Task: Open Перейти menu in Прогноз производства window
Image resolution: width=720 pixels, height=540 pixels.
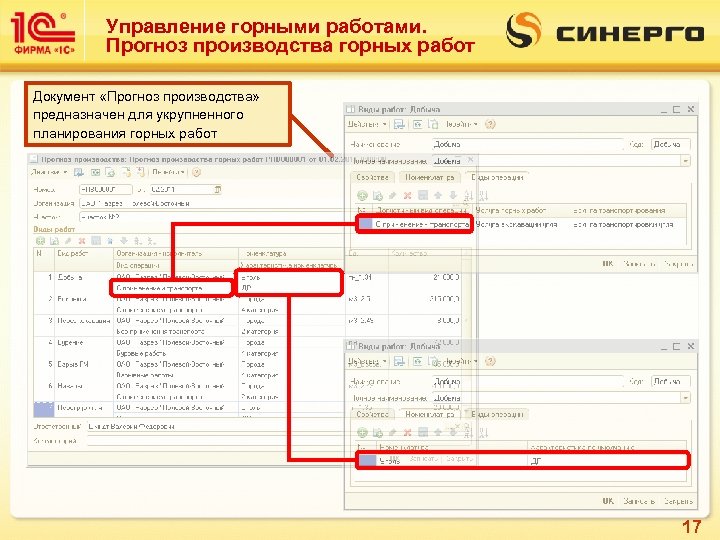Action: click(x=169, y=172)
